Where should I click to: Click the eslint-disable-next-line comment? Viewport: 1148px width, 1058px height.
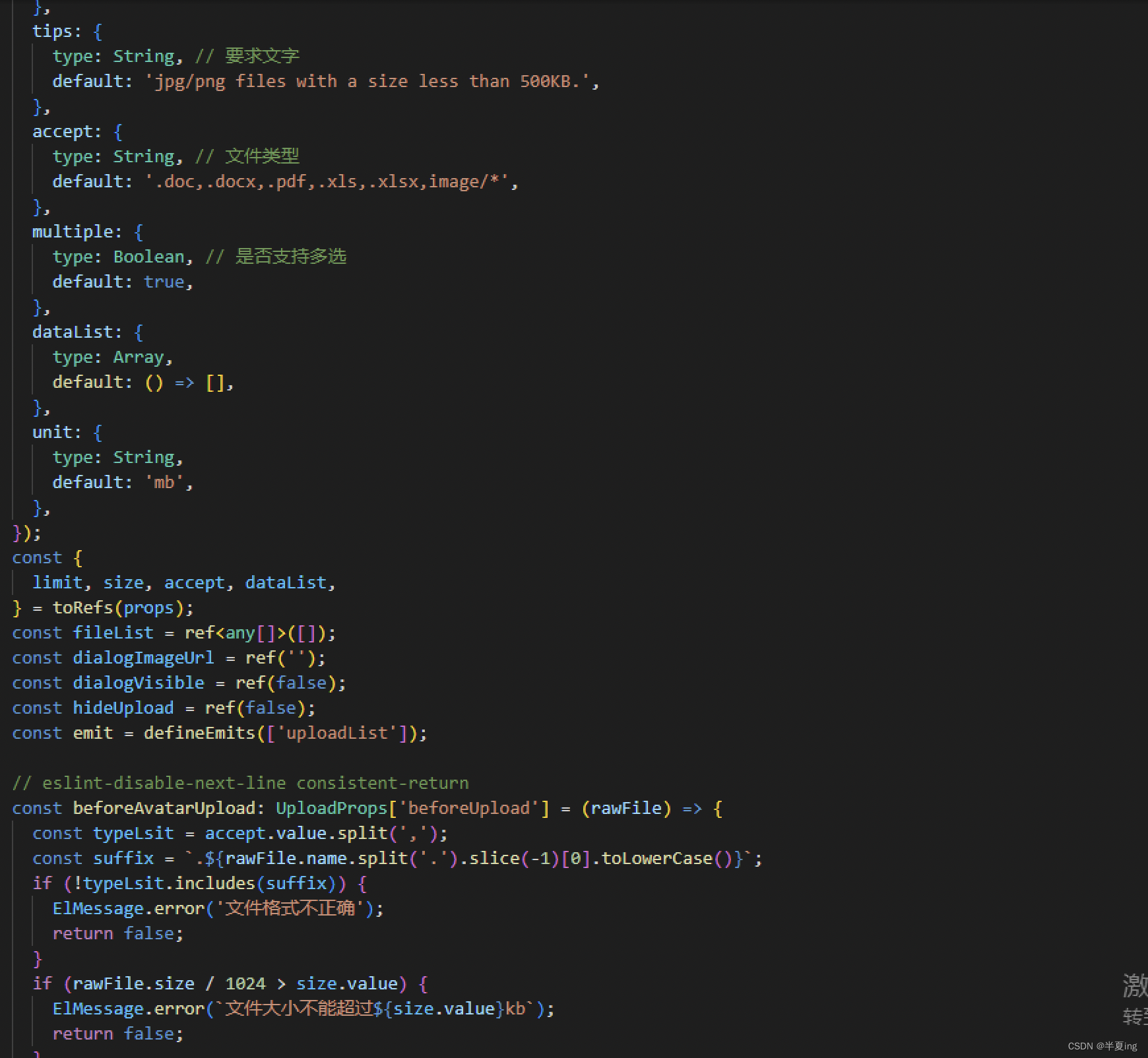[x=240, y=783]
